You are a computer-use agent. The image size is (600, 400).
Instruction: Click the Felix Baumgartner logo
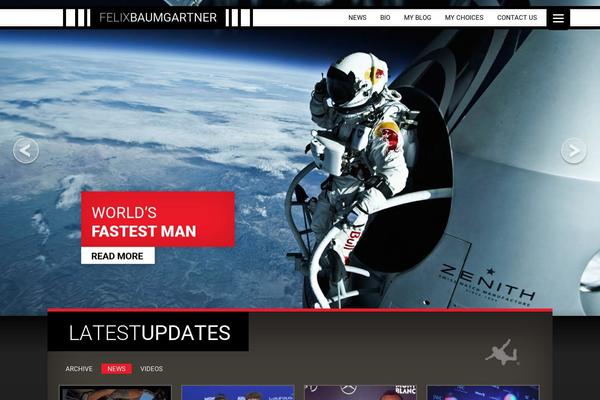pyautogui.click(x=158, y=18)
